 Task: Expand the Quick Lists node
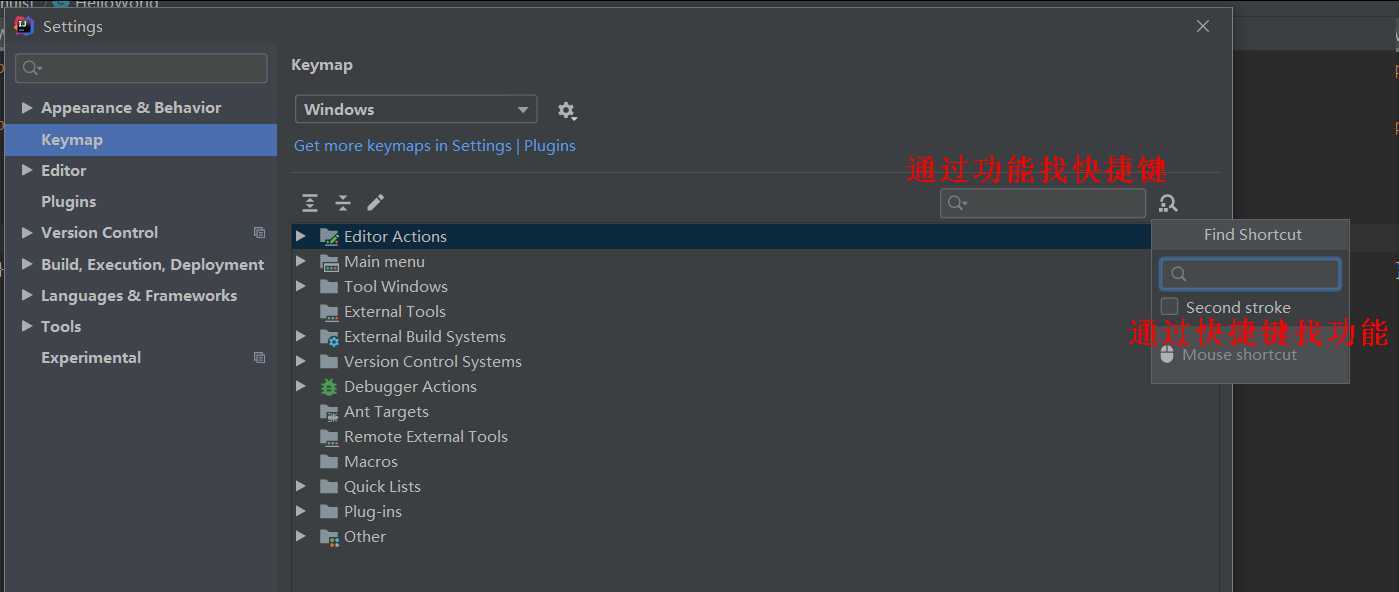[x=301, y=486]
